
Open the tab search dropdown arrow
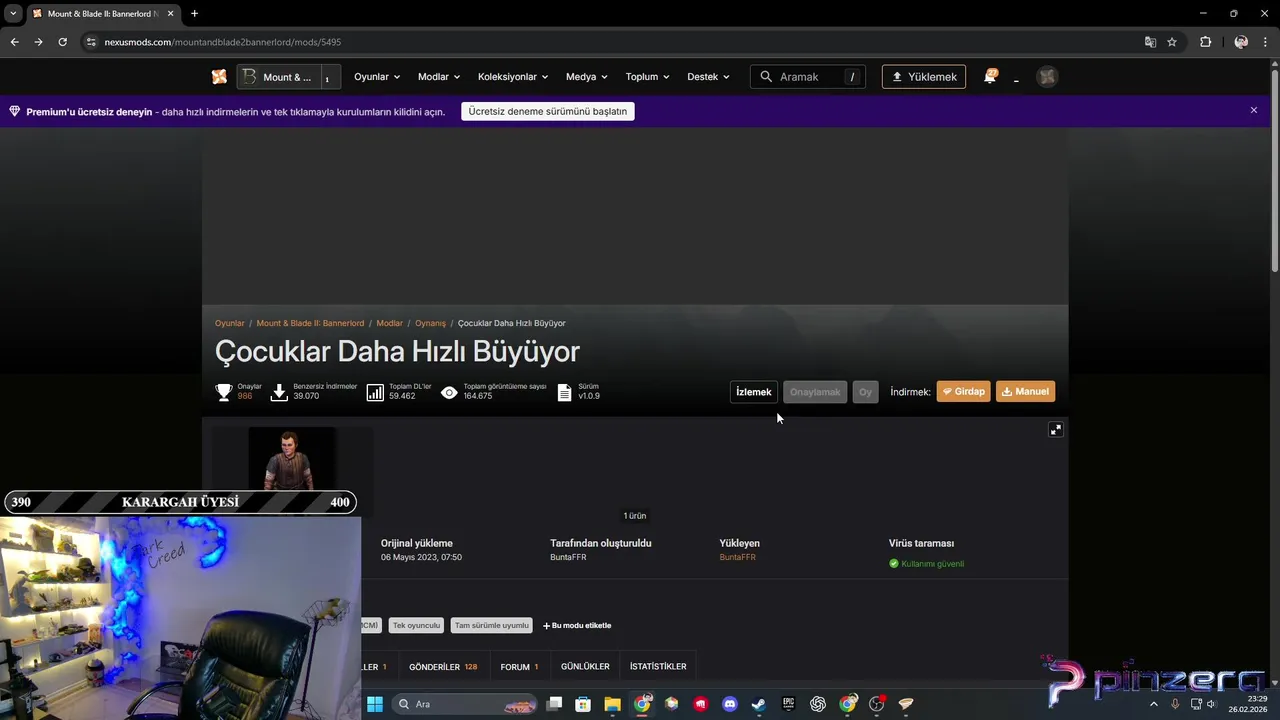click(13, 14)
